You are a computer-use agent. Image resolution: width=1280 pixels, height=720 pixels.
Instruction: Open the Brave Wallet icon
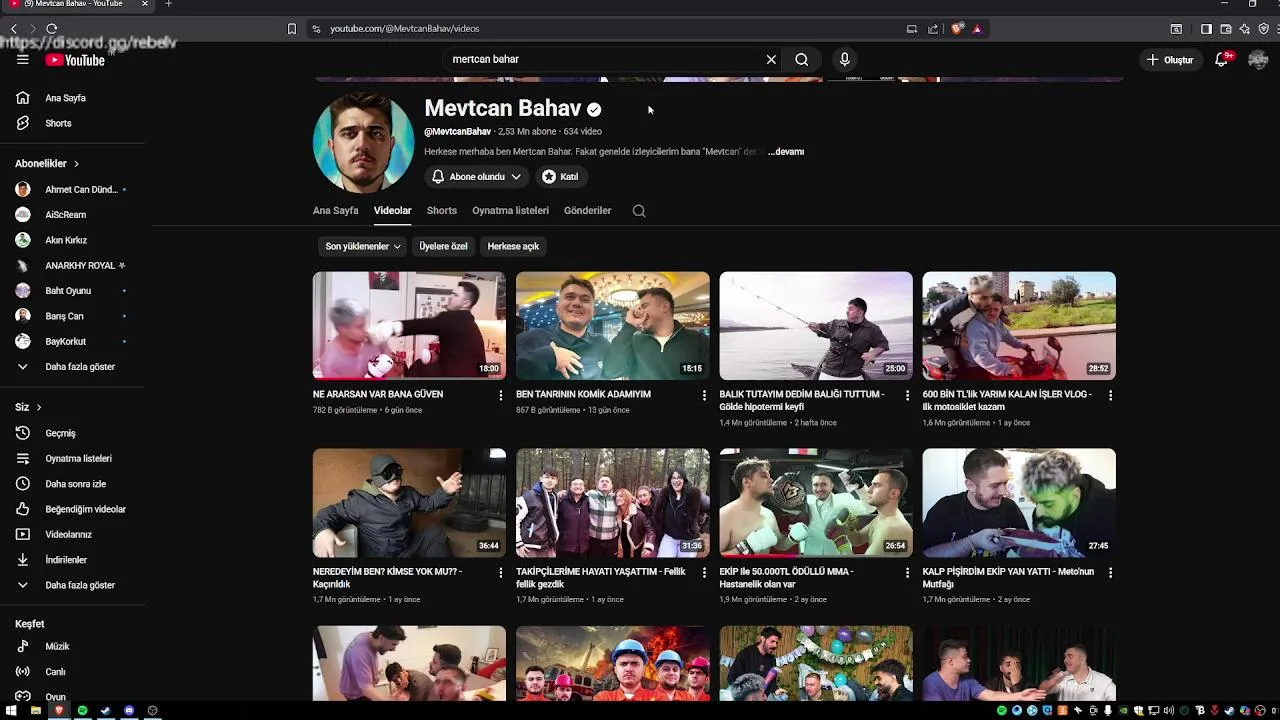tap(1226, 29)
